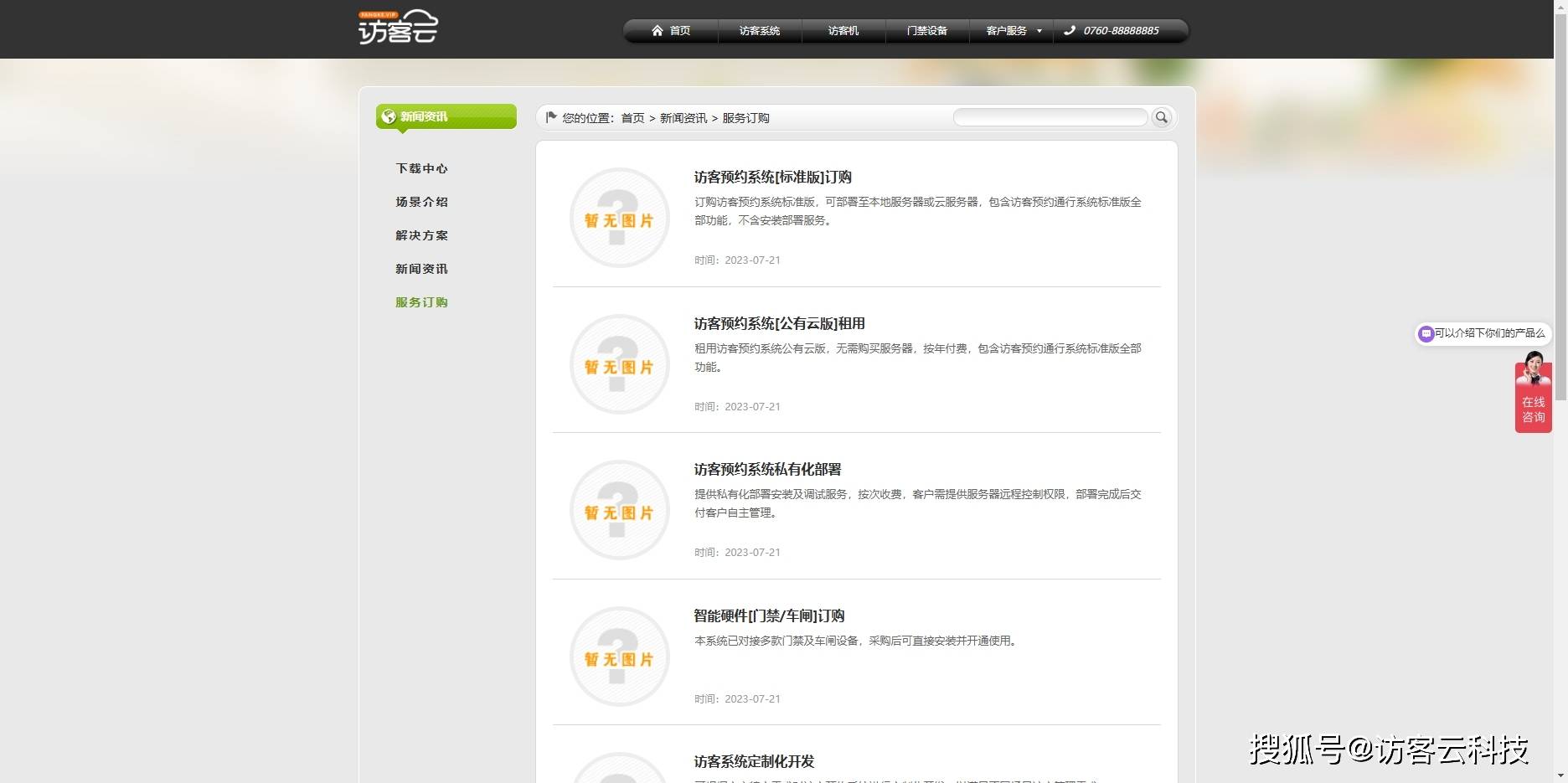The width and height of the screenshot is (1568, 783).
Task: Select 场景介绍 in the left sidebar
Action: [421, 202]
